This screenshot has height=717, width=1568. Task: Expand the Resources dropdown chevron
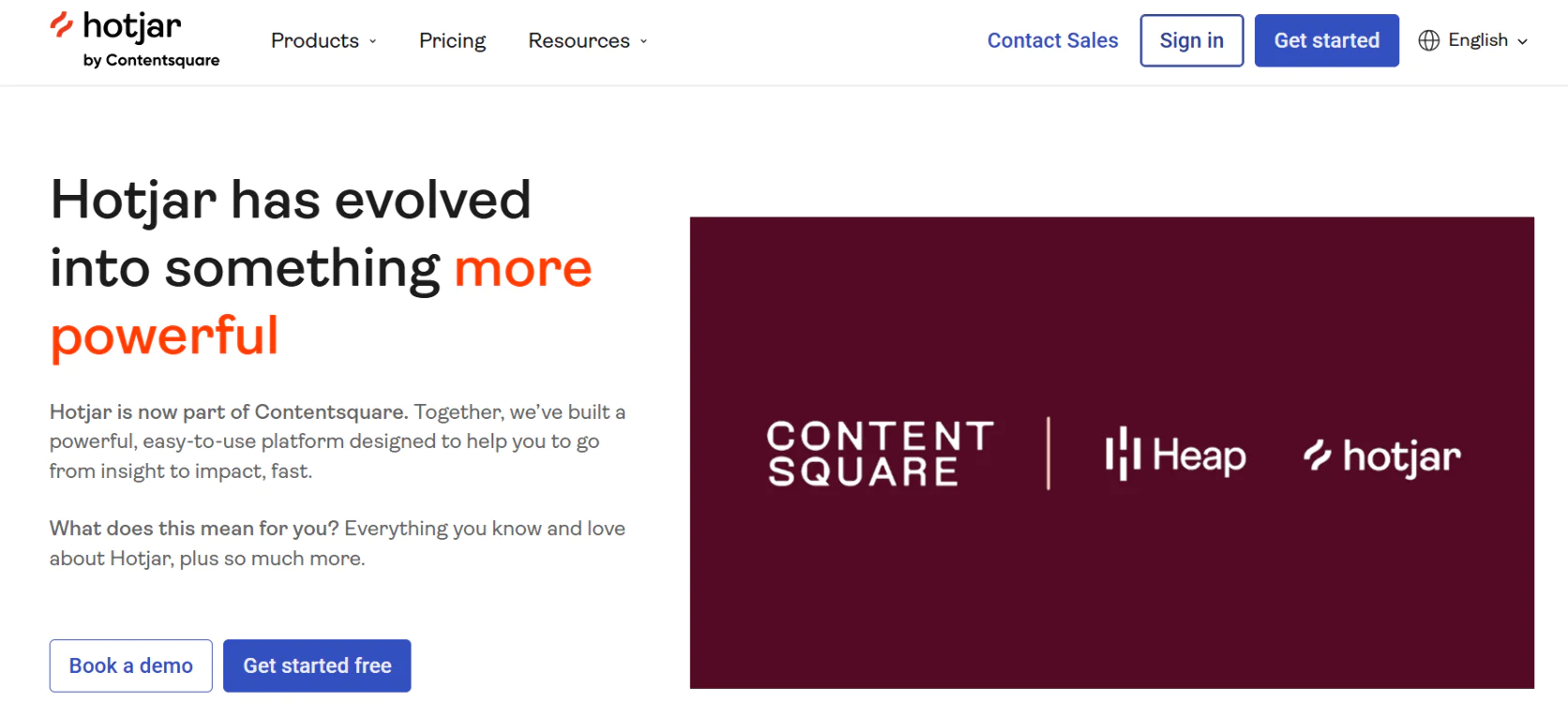pos(643,41)
